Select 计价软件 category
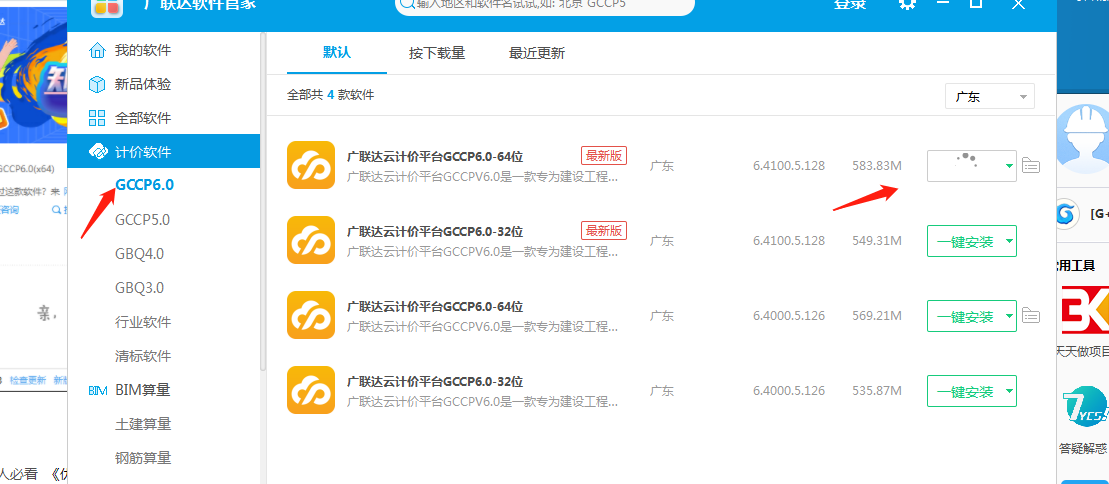 (x=163, y=151)
